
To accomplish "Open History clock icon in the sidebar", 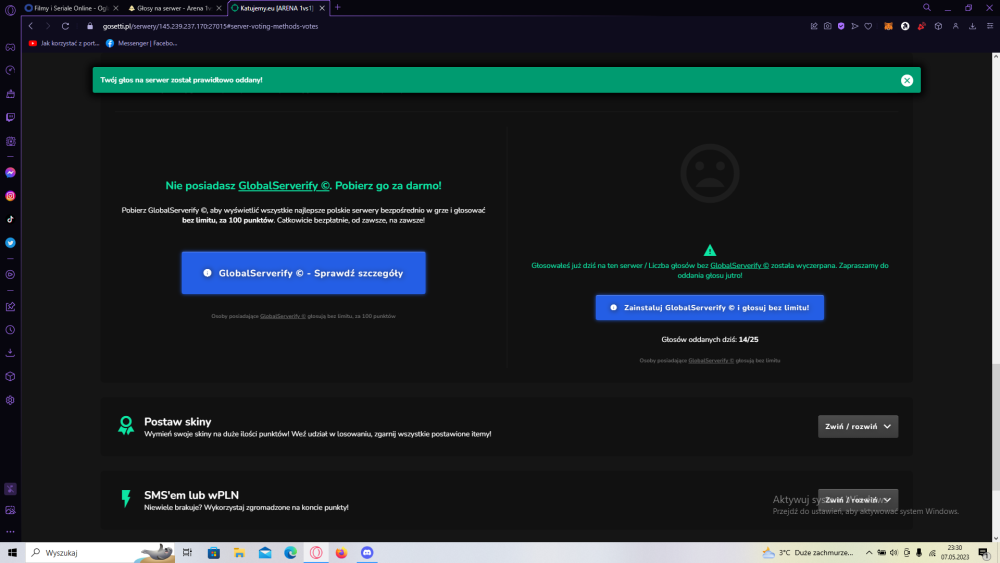I will tap(10, 330).
